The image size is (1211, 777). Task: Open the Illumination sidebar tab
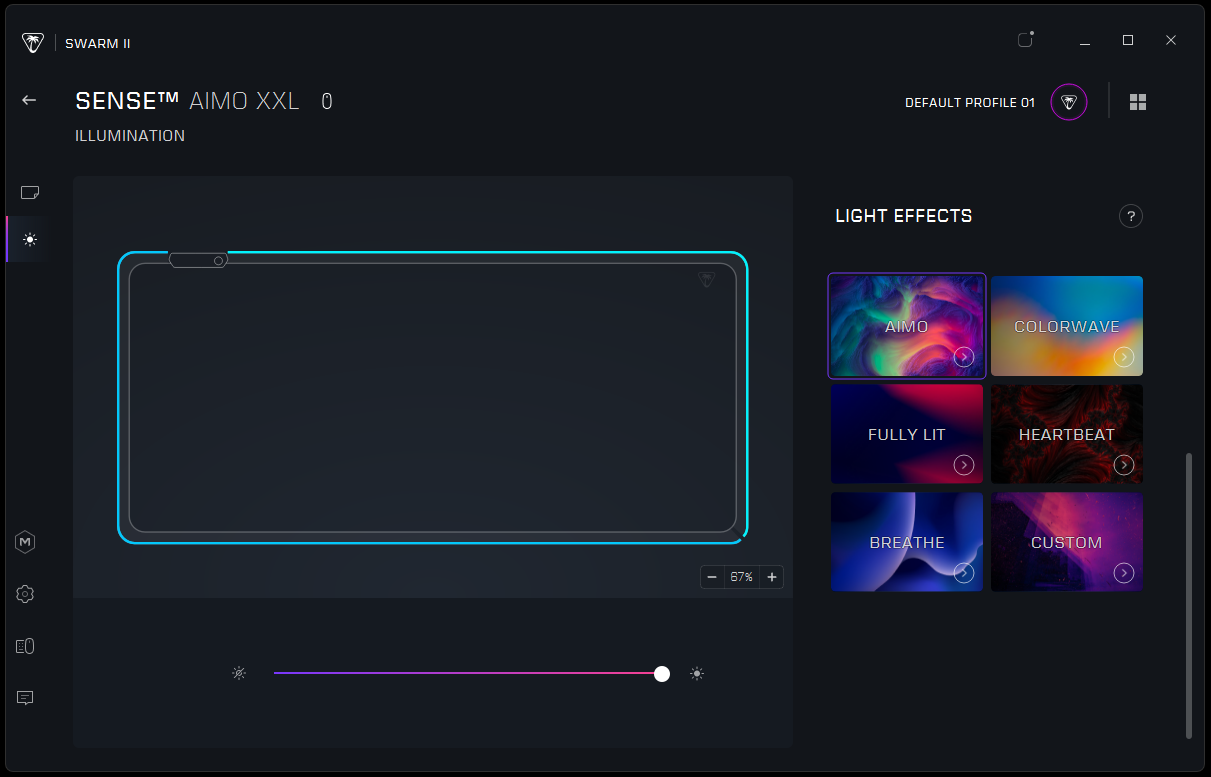pos(30,240)
